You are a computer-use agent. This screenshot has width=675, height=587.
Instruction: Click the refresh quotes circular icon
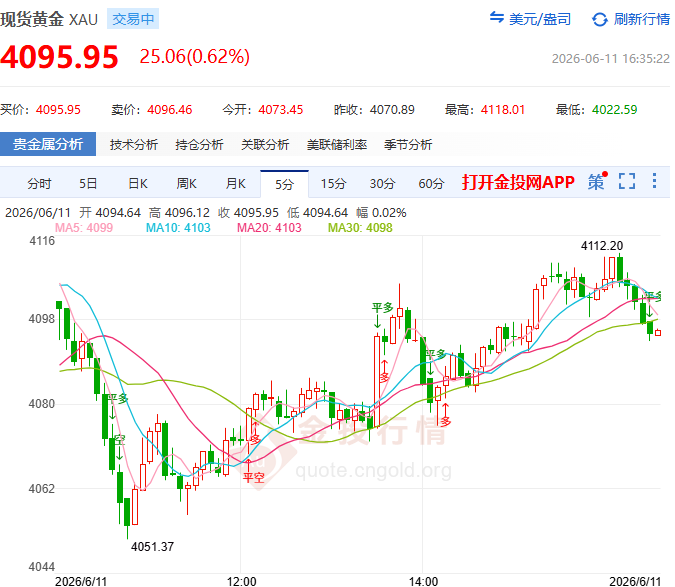tap(600, 19)
